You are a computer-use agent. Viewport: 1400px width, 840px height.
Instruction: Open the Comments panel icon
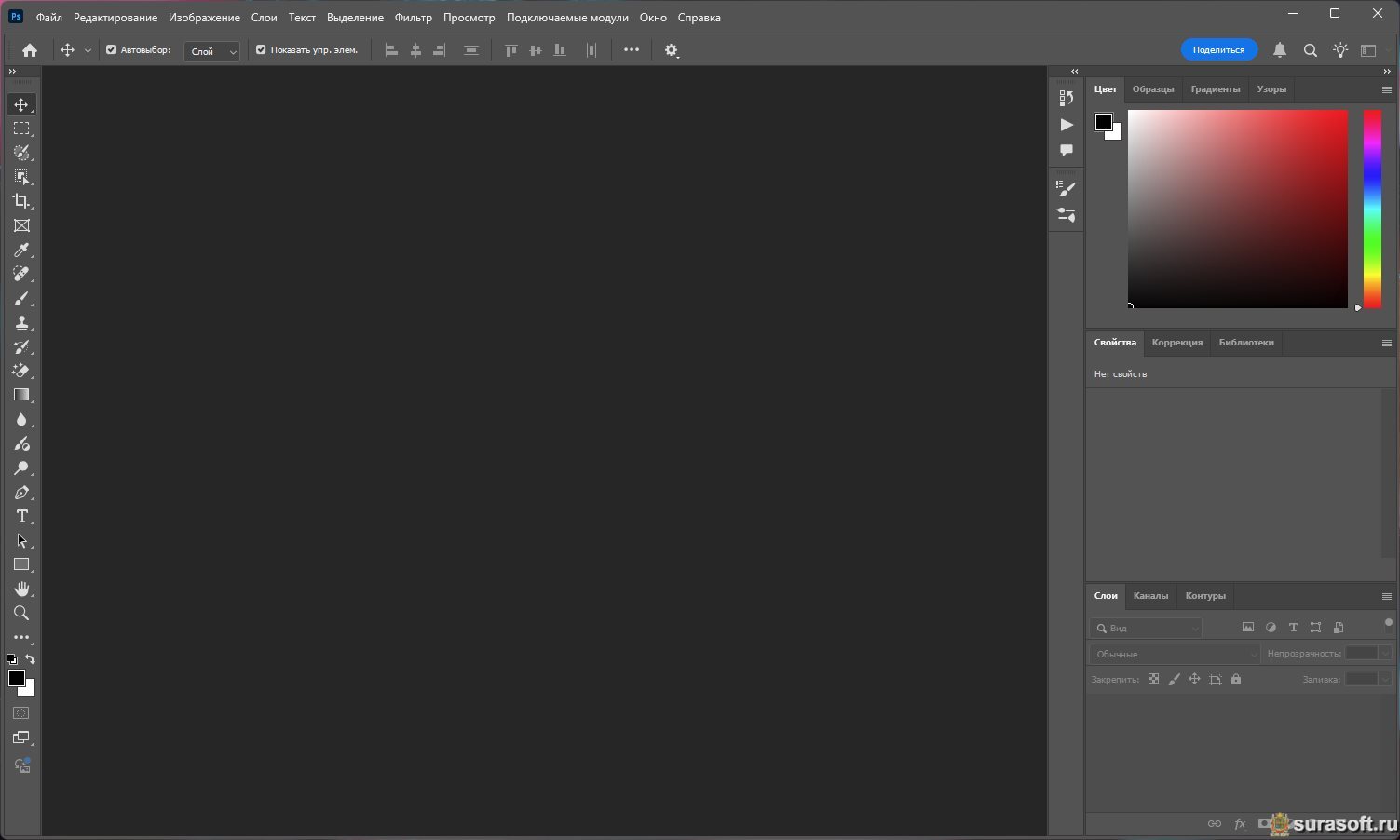[1067, 151]
